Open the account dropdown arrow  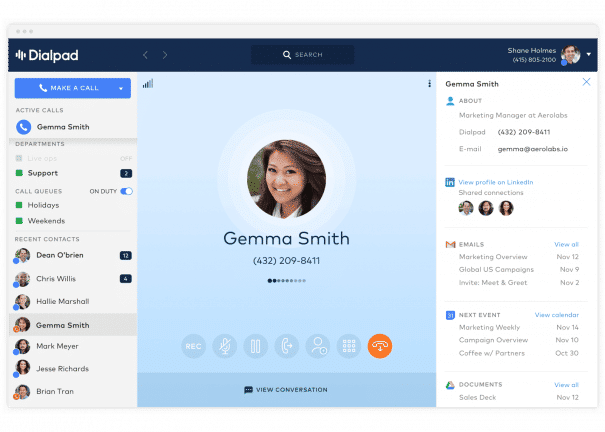point(589,54)
